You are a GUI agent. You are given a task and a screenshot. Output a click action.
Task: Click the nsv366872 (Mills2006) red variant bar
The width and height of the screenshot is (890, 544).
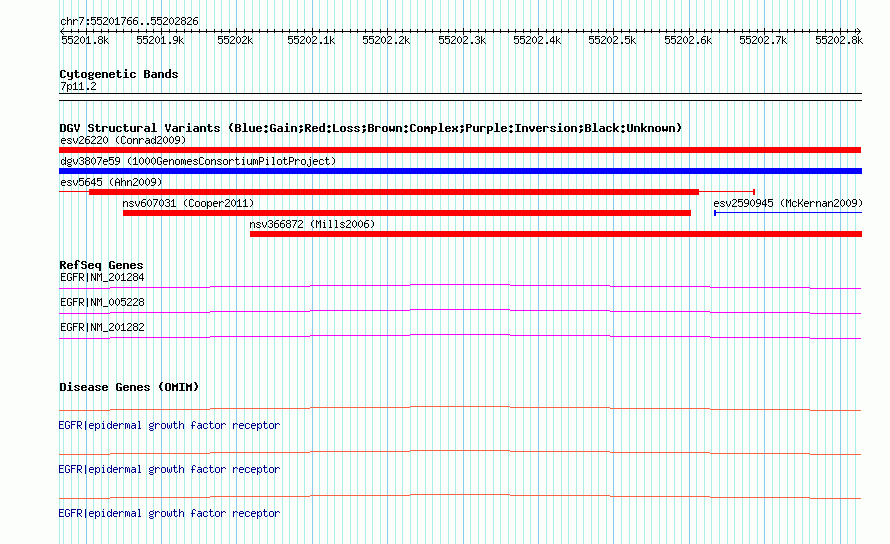556,234
